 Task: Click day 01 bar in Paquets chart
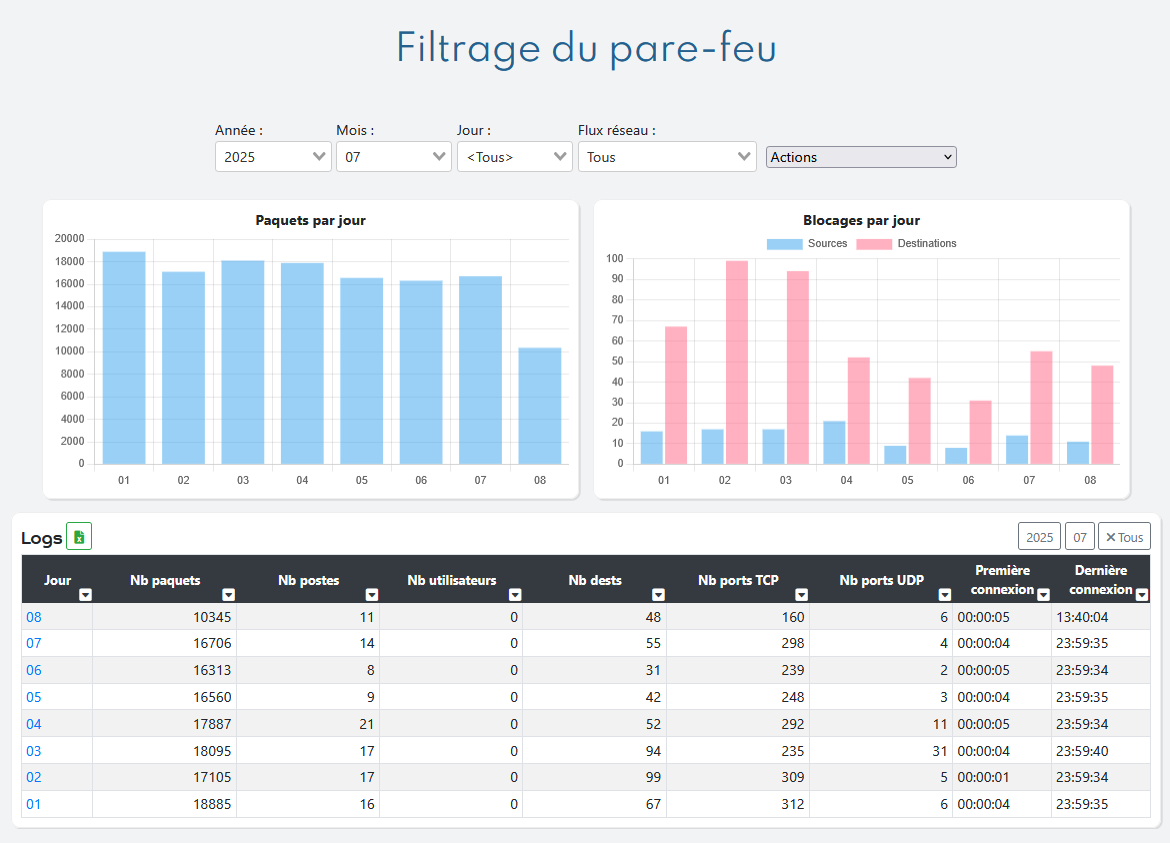(x=124, y=358)
